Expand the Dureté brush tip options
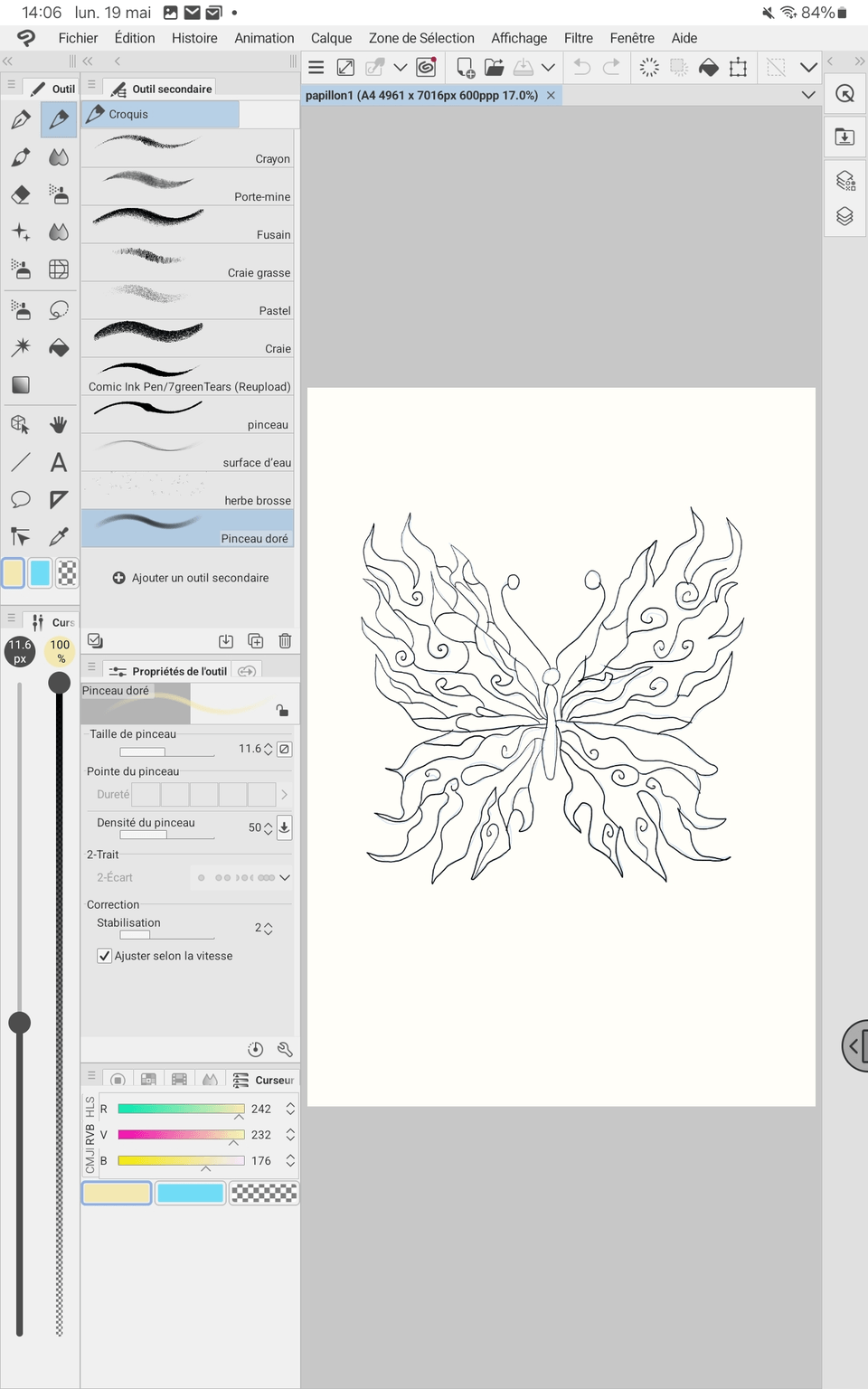868x1389 pixels. click(284, 794)
